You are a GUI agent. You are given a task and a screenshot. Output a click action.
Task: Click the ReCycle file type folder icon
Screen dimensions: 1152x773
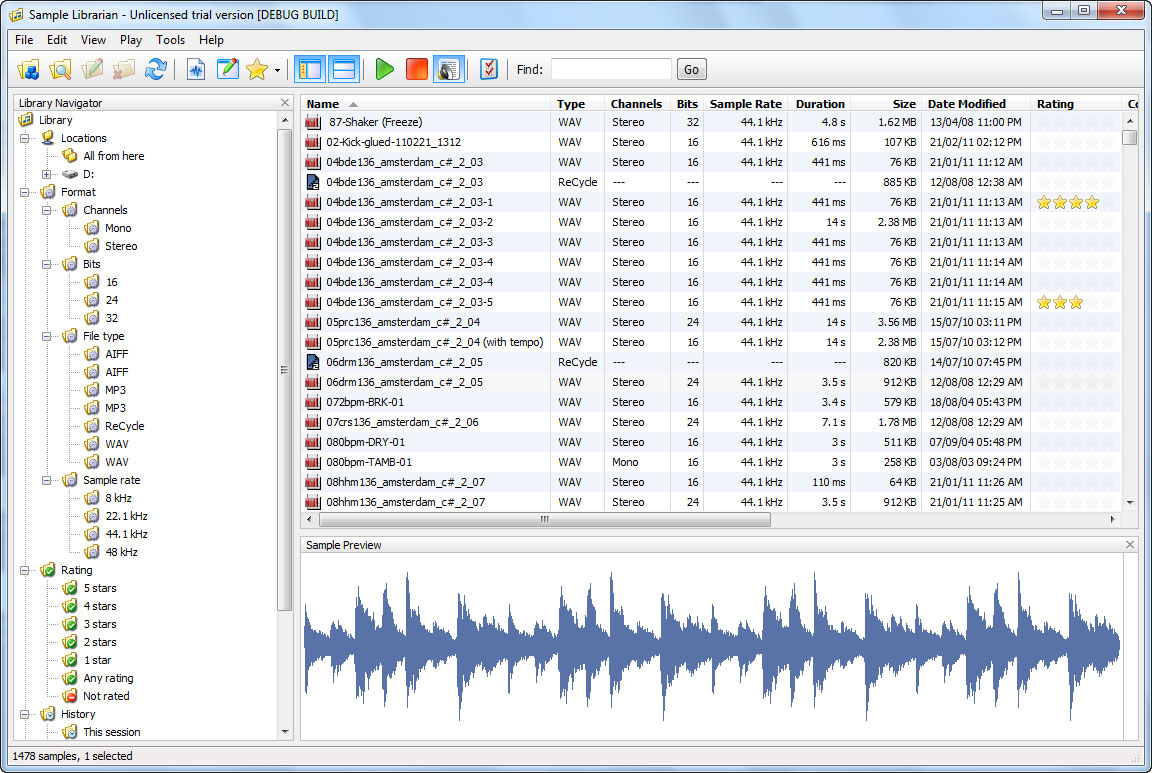[x=92, y=426]
